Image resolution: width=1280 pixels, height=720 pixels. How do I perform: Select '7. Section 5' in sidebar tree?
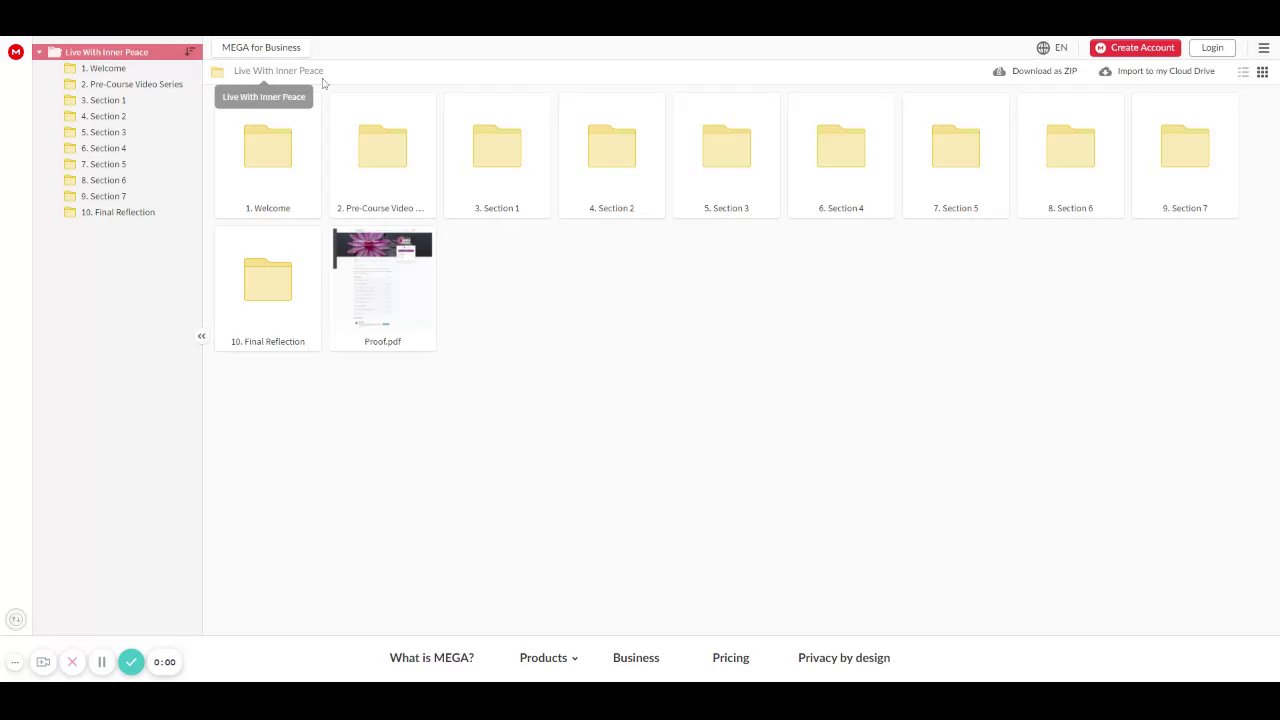pyautogui.click(x=103, y=164)
